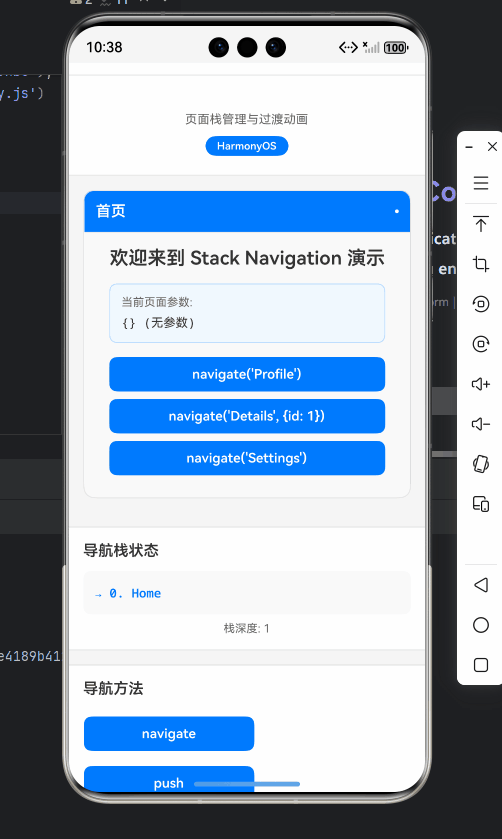Minimize the emulator toolbar panel
Viewport: 502px width, 839px height.
pos(469,147)
